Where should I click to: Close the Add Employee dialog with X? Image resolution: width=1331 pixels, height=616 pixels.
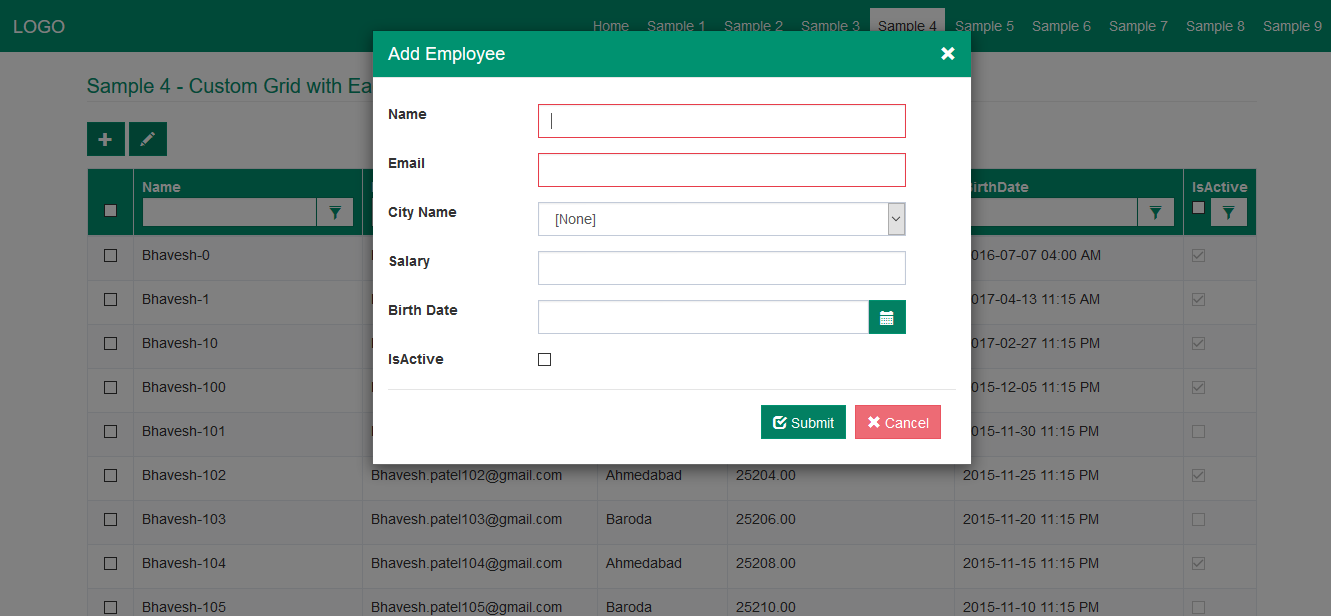coord(948,54)
